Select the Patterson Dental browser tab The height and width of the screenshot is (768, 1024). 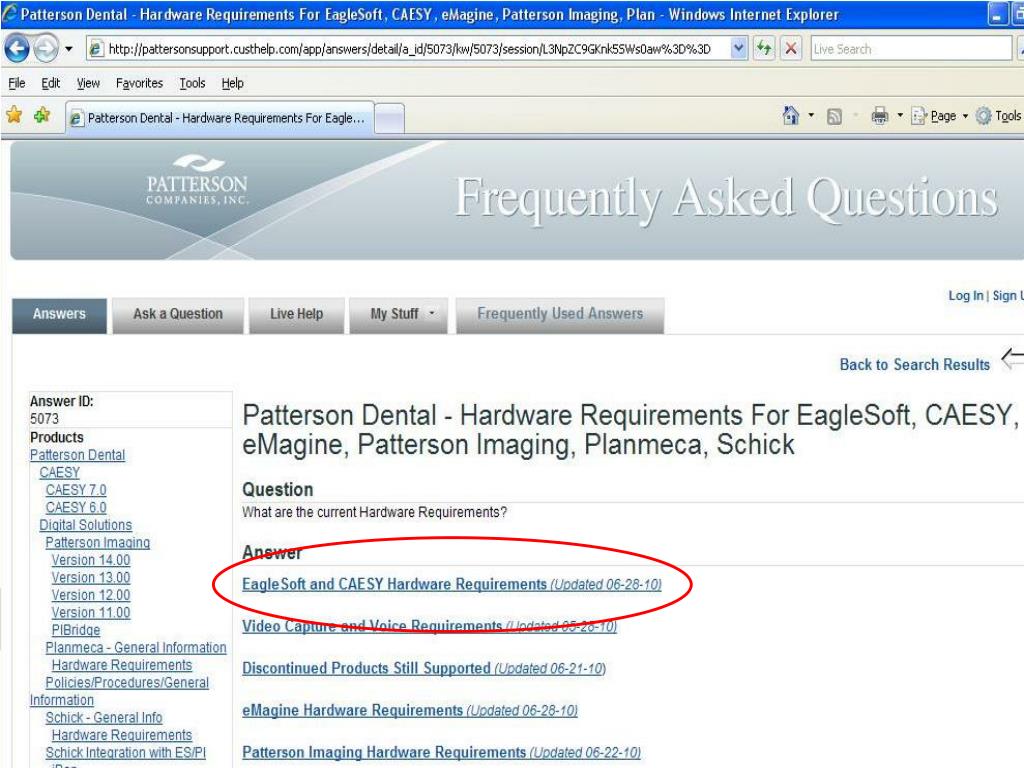220,118
